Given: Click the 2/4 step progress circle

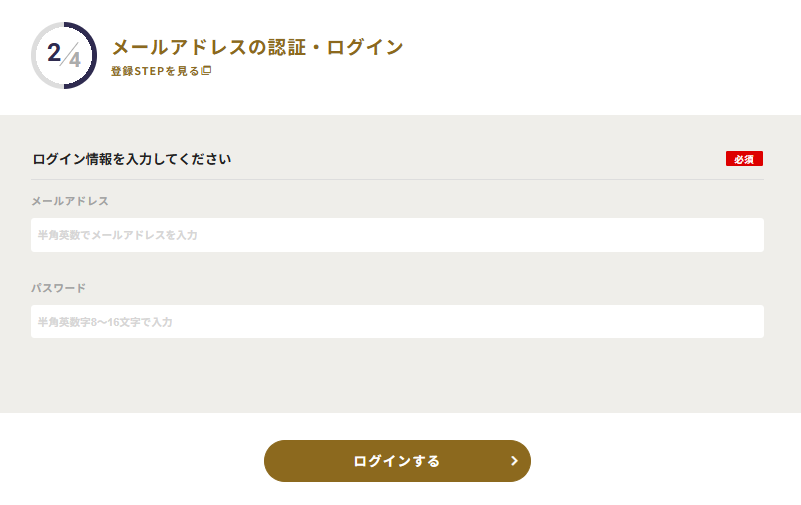Looking at the screenshot, I should [x=64, y=55].
